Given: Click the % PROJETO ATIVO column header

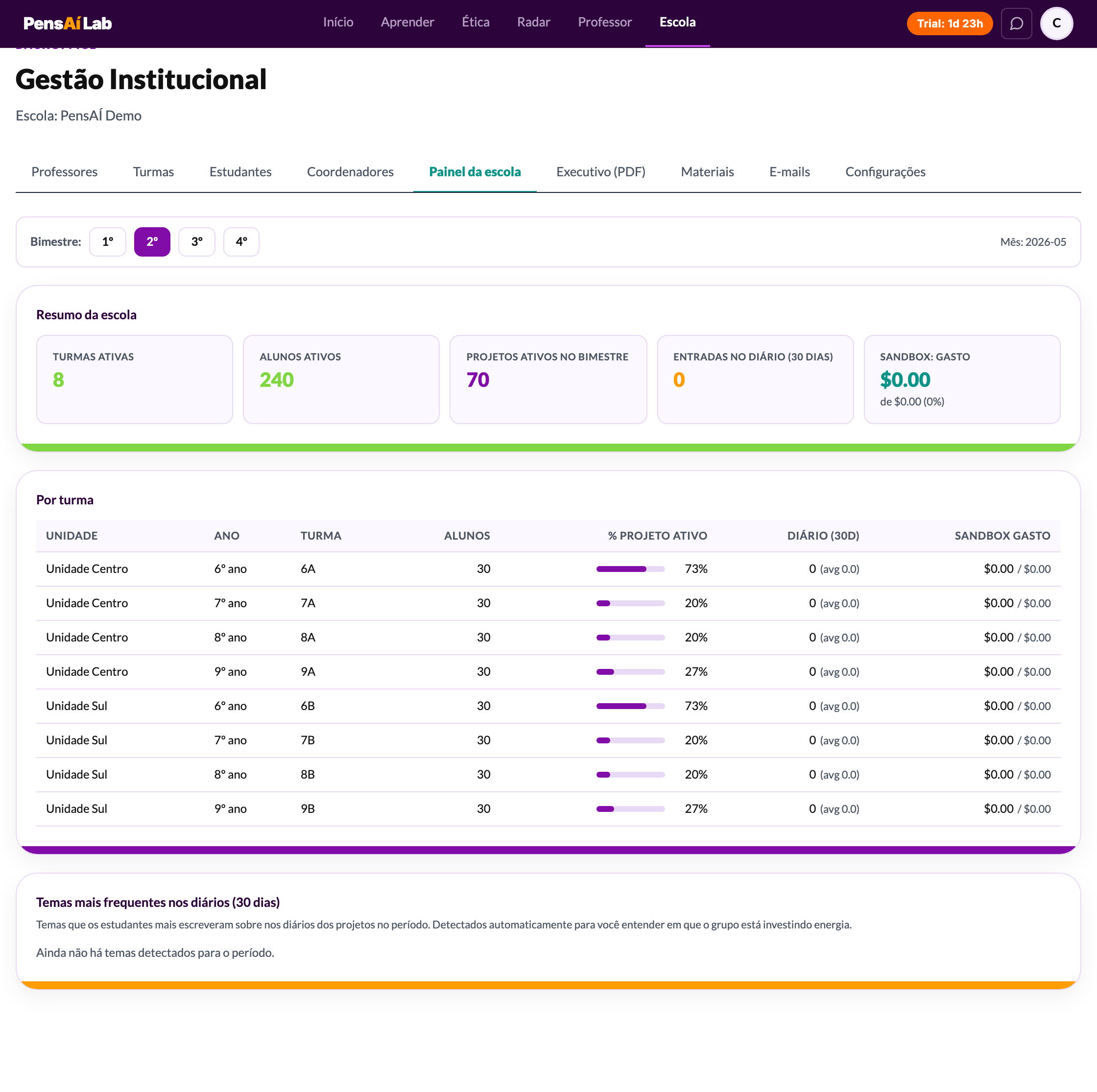Looking at the screenshot, I should point(658,536).
